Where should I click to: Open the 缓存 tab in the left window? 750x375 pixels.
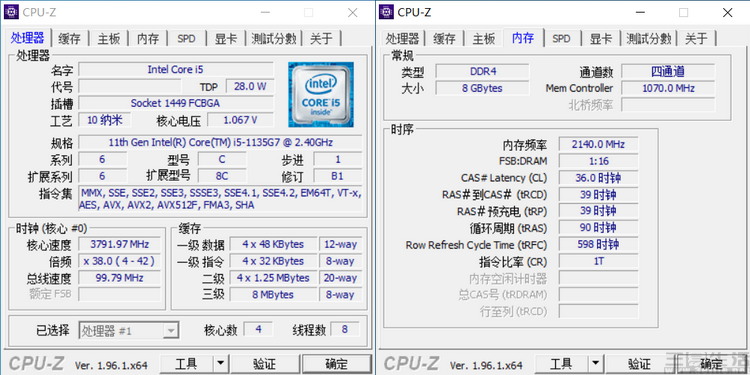click(x=69, y=38)
